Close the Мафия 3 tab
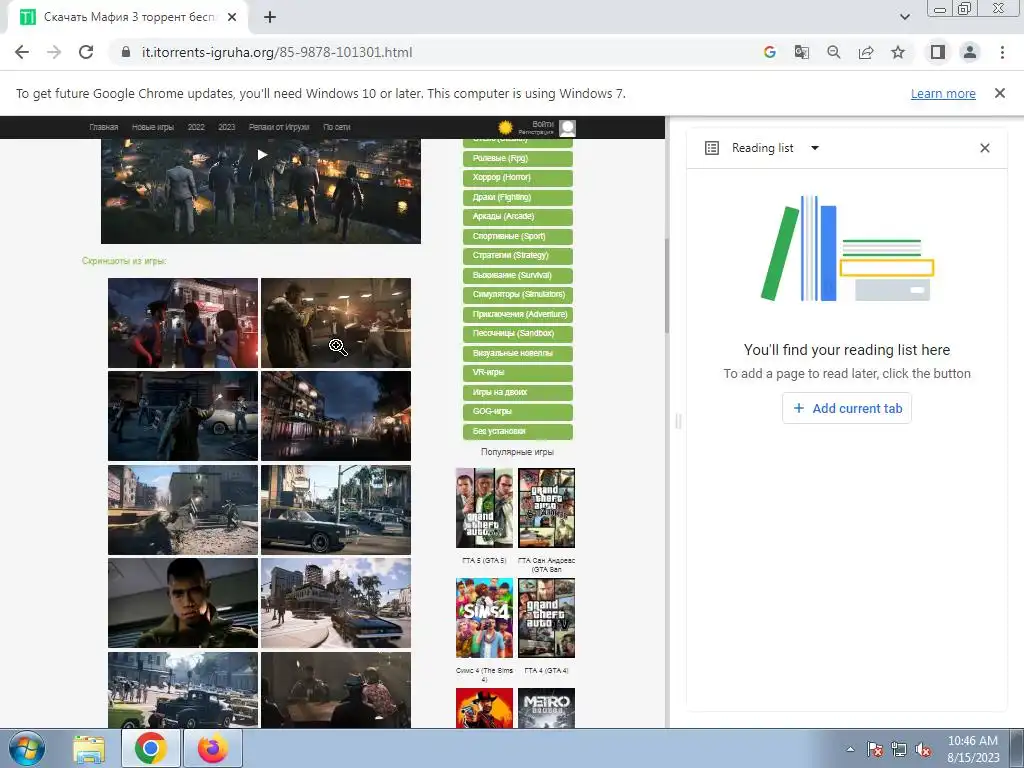The height and width of the screenshot is (768, 1024). click(232, 18)
